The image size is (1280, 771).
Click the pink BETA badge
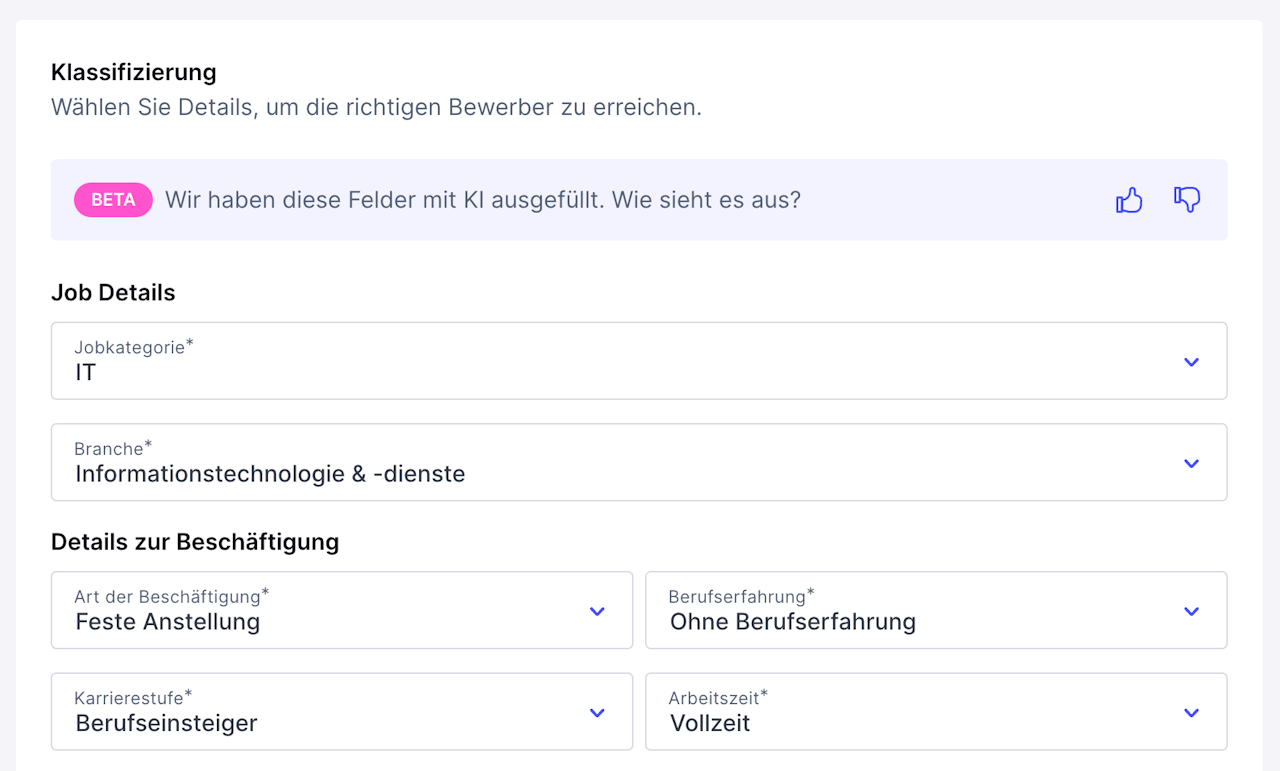113,200
